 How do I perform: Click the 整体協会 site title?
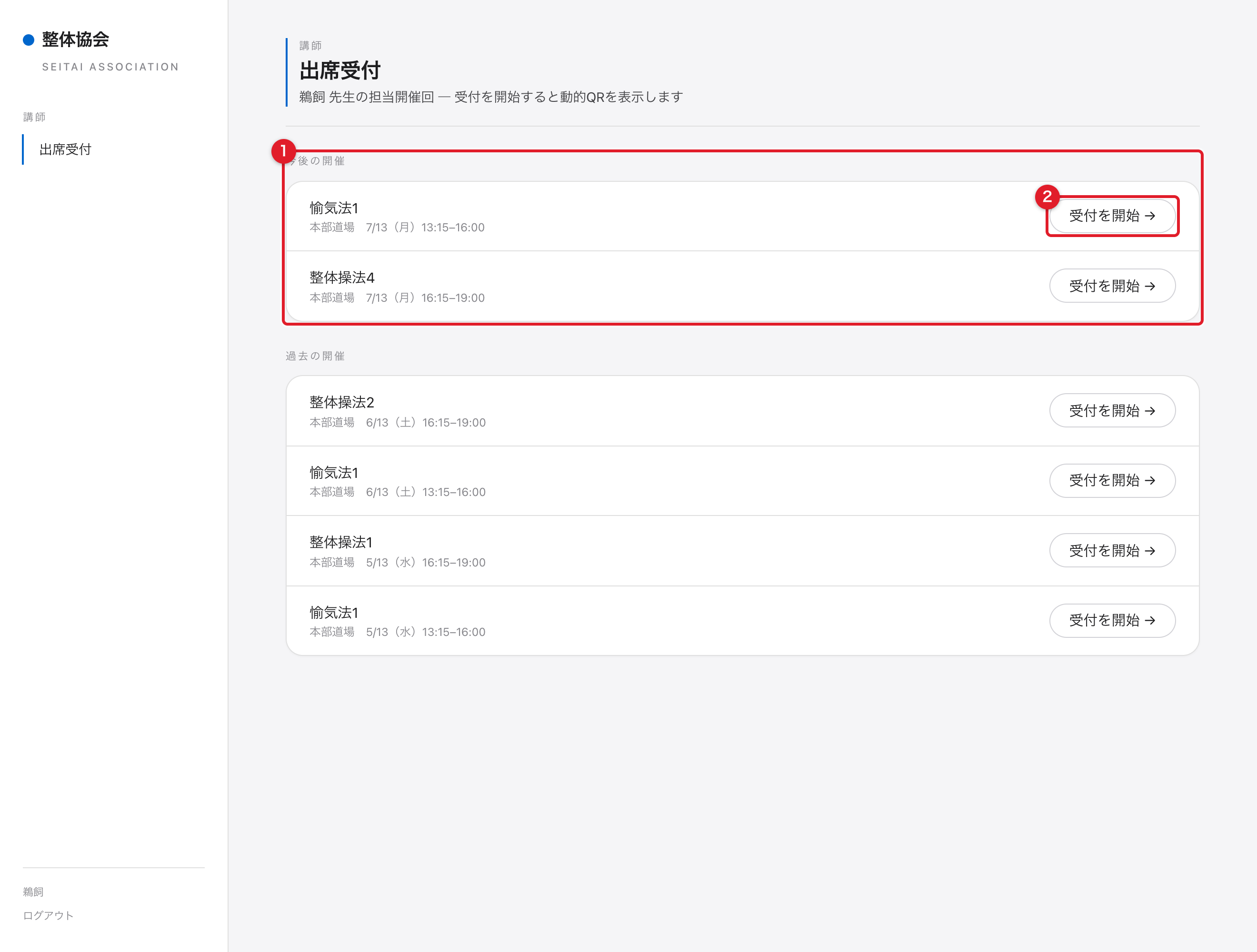coord(76,39)
